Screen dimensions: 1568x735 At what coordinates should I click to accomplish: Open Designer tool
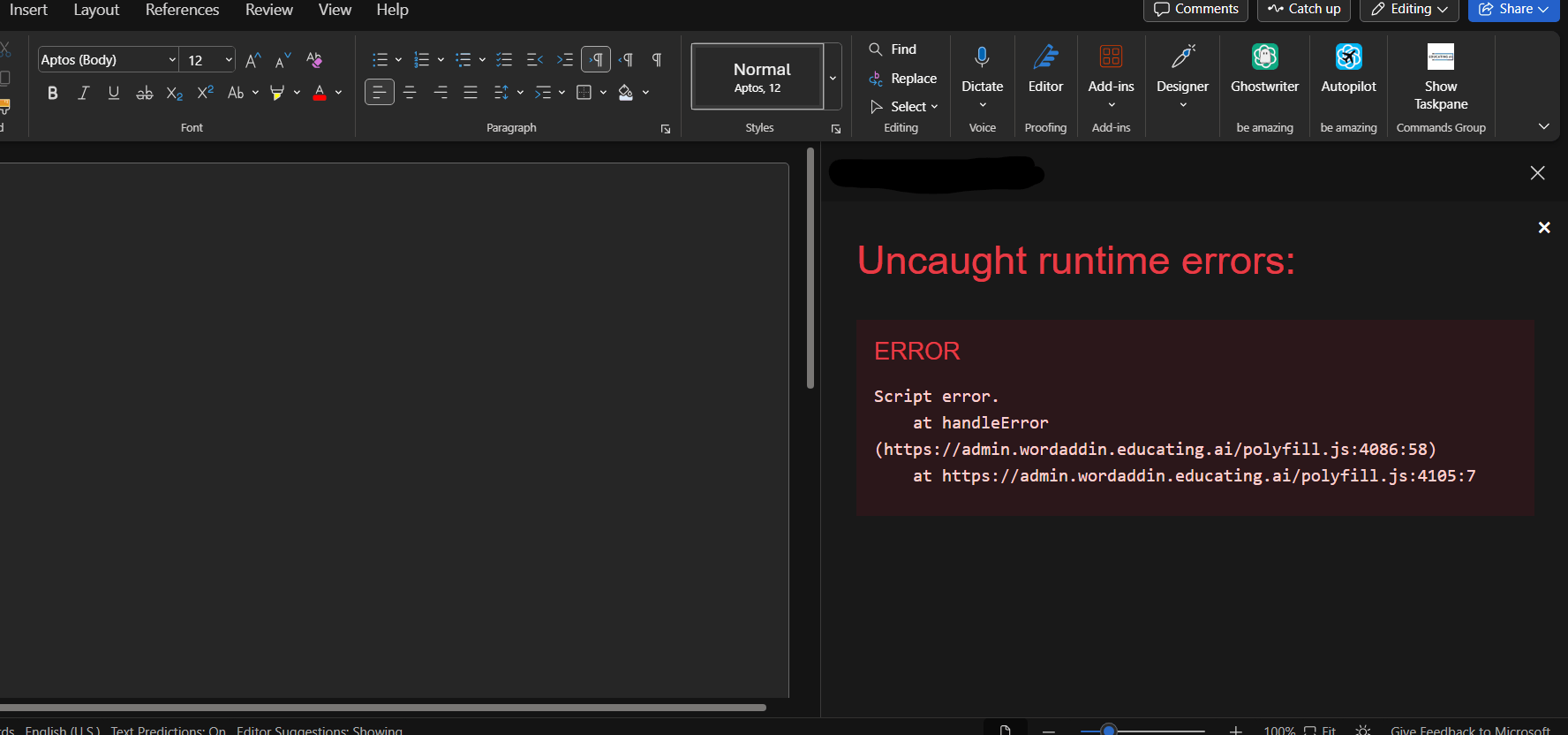[1182, 77]
